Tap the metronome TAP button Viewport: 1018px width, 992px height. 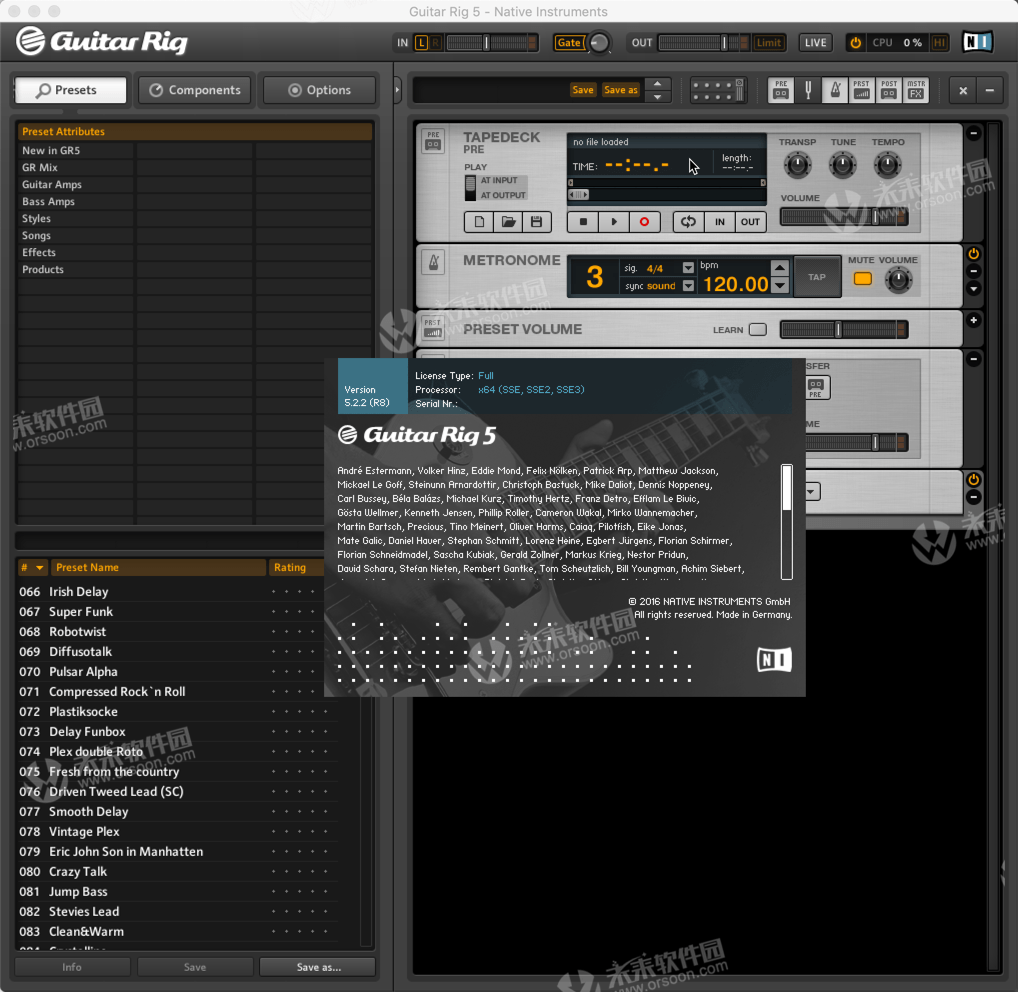tap(817, 277)
